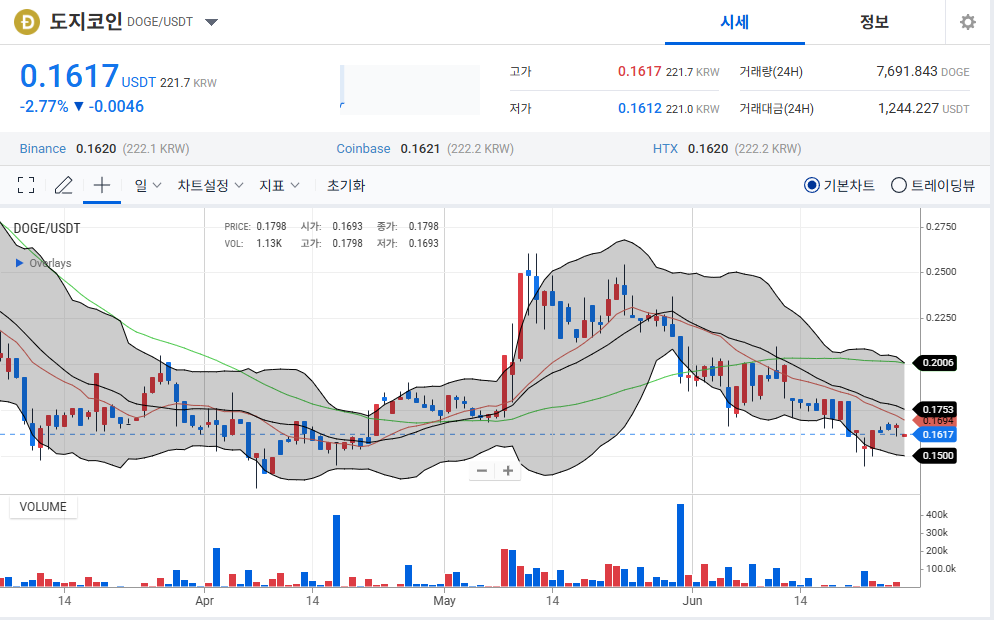Click the blue 0.1617 price label on the axis

pos(938,433)
